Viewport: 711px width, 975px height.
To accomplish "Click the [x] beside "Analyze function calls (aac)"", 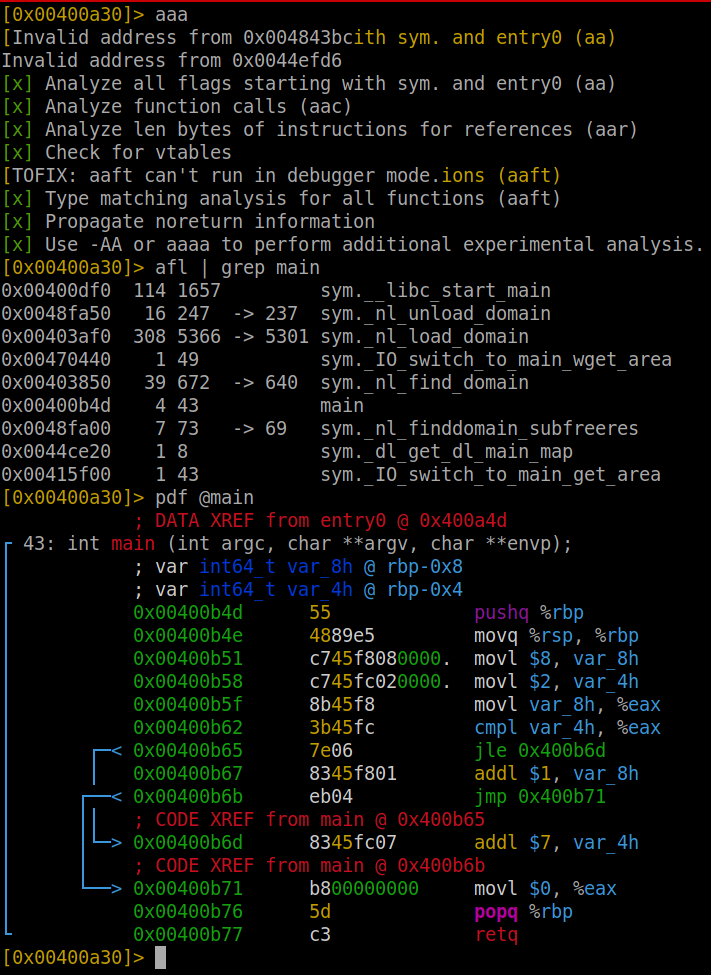I will (x=17, y=107).
